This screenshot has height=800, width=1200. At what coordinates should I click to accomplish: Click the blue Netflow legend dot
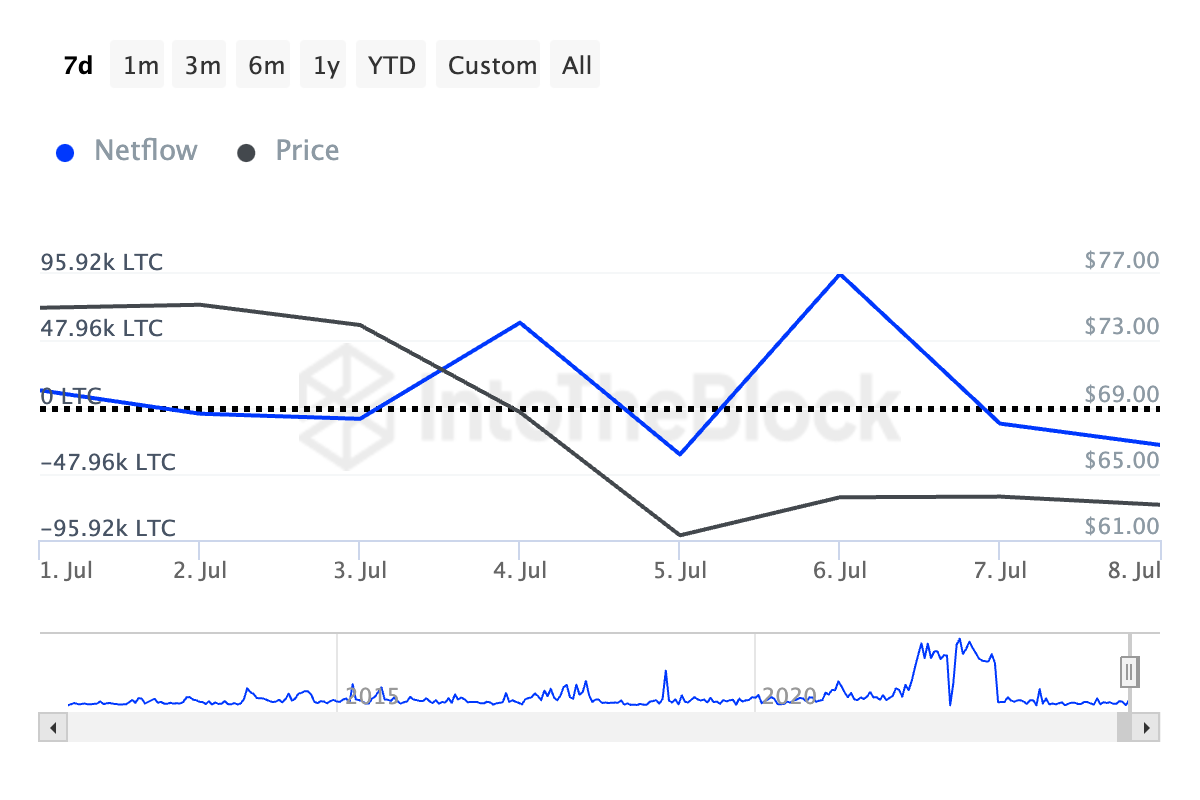[65, 153]
